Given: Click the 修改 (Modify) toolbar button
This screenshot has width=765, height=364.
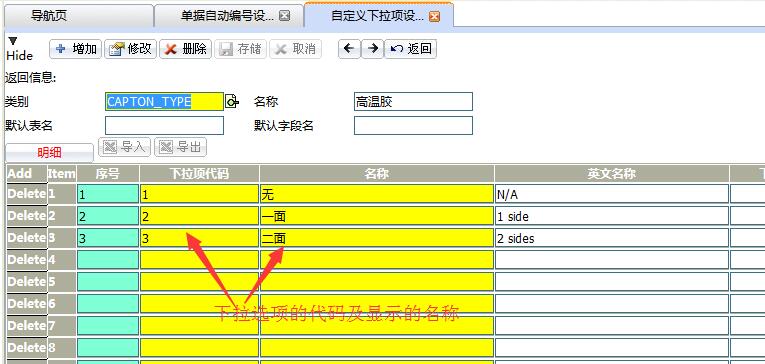Looking at the screenshot, I should click(130, 49).
